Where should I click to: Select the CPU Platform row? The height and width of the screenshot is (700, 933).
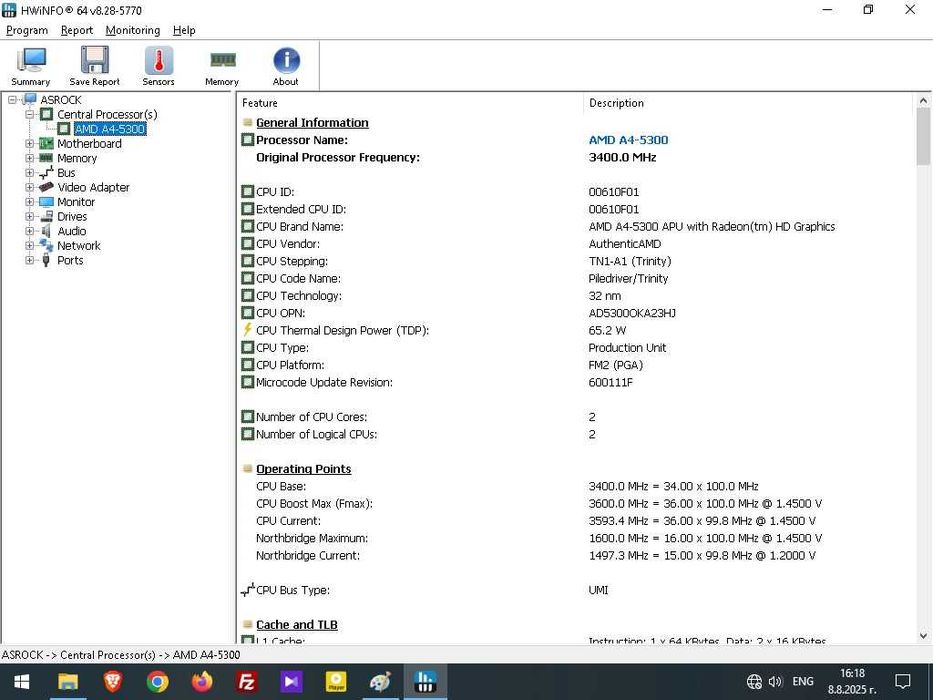tap(575, 365)
